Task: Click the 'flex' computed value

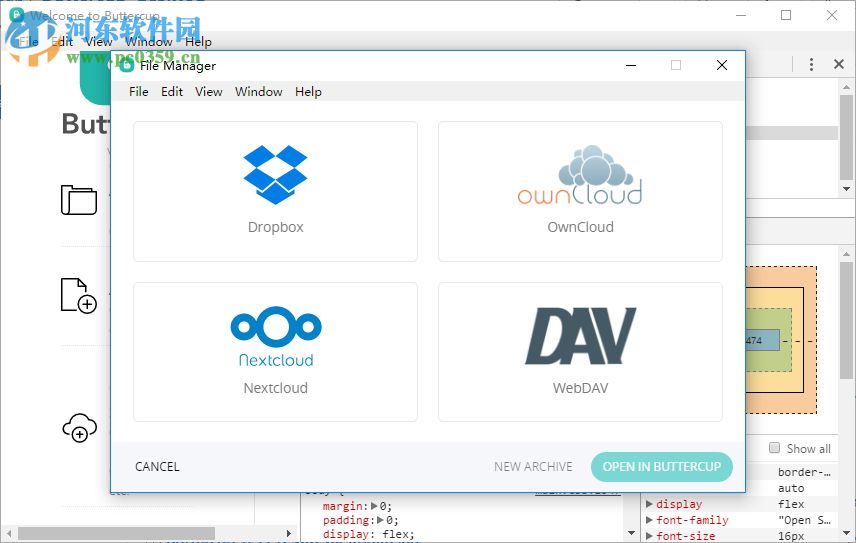Action: (x=791, y=504)
